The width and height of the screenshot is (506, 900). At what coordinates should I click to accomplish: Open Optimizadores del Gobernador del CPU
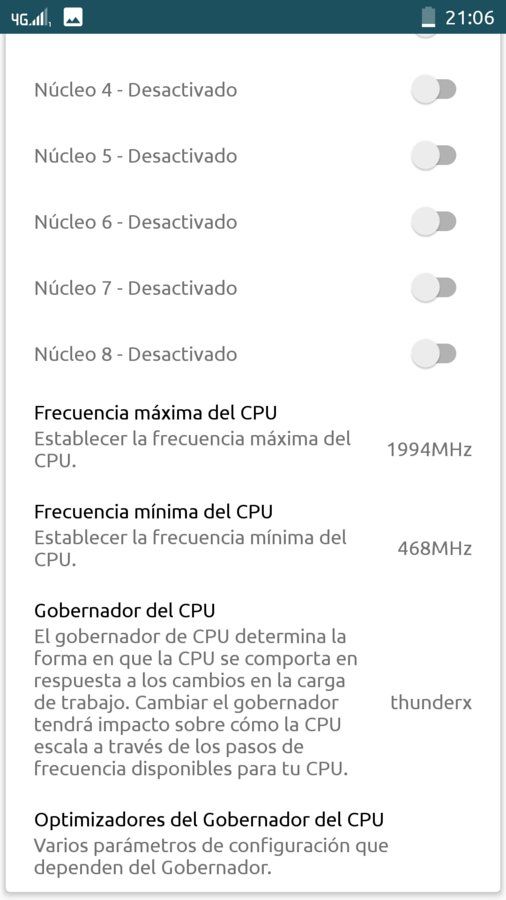pos(253,844)
